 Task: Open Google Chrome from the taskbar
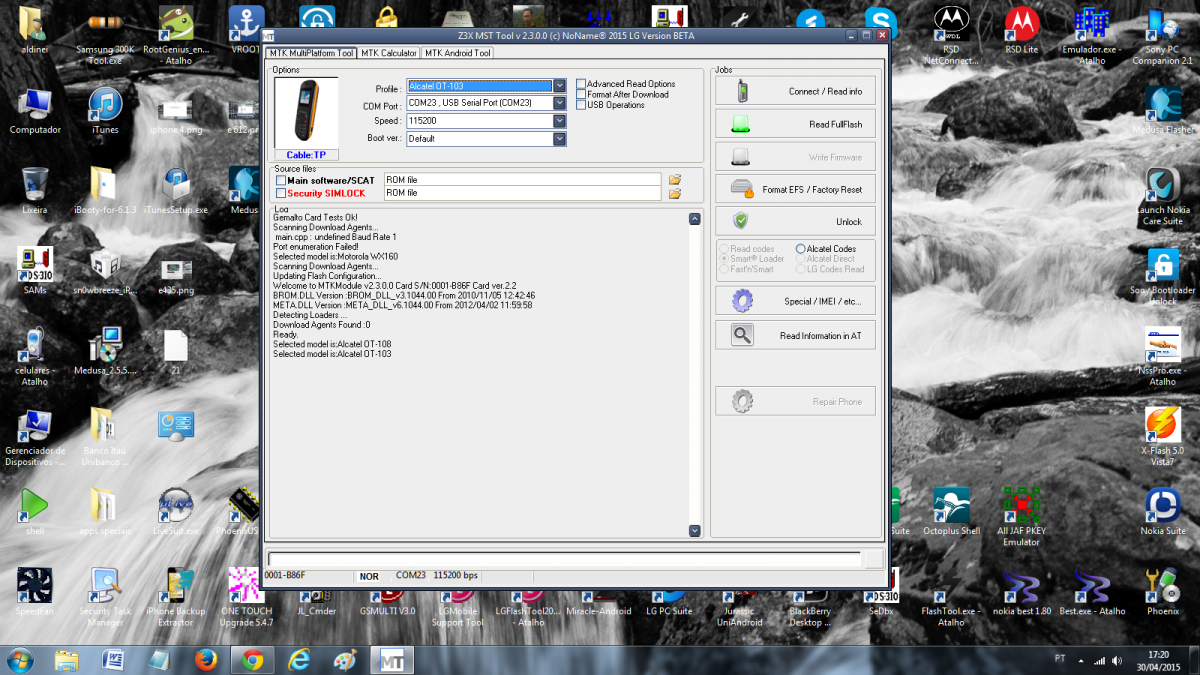tap(253, 660)
